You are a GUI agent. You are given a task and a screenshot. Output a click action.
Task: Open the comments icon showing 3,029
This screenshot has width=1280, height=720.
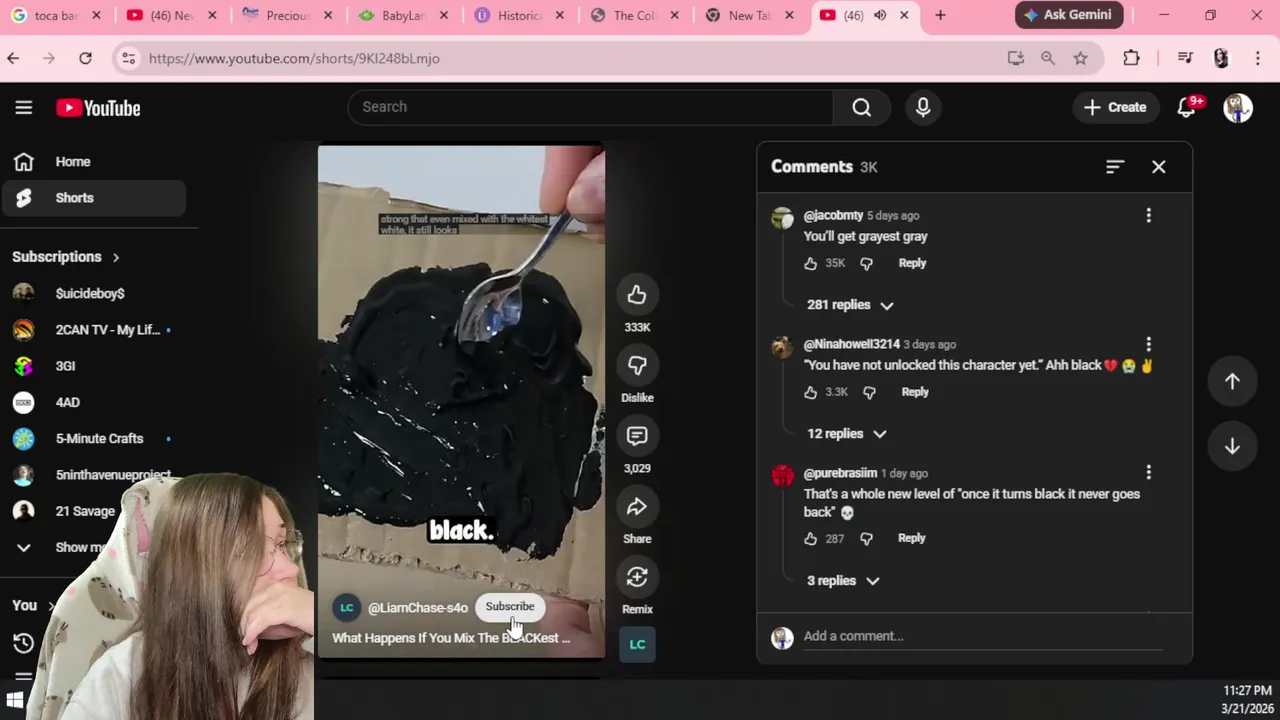(x=637, y=436)
